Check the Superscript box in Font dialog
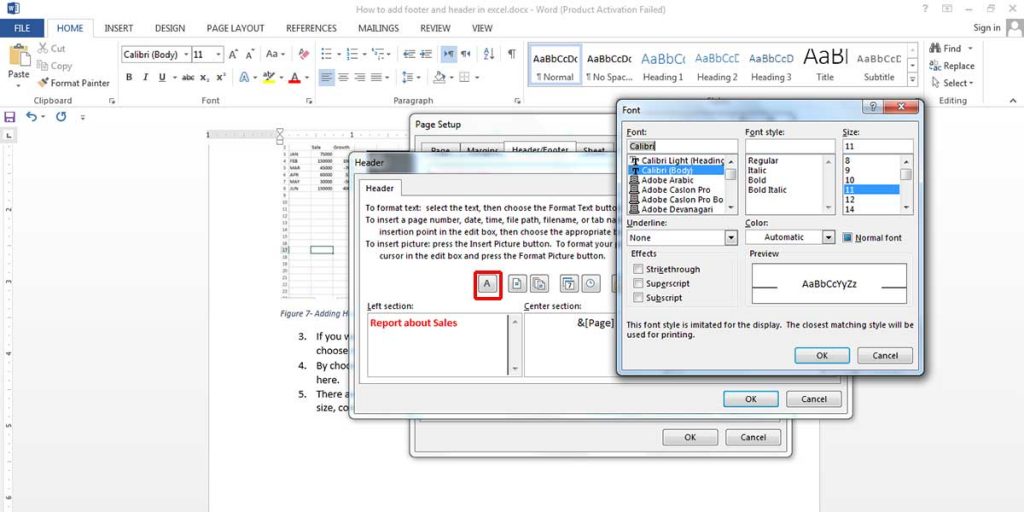The image size is (1024, 512). point(638,283)
